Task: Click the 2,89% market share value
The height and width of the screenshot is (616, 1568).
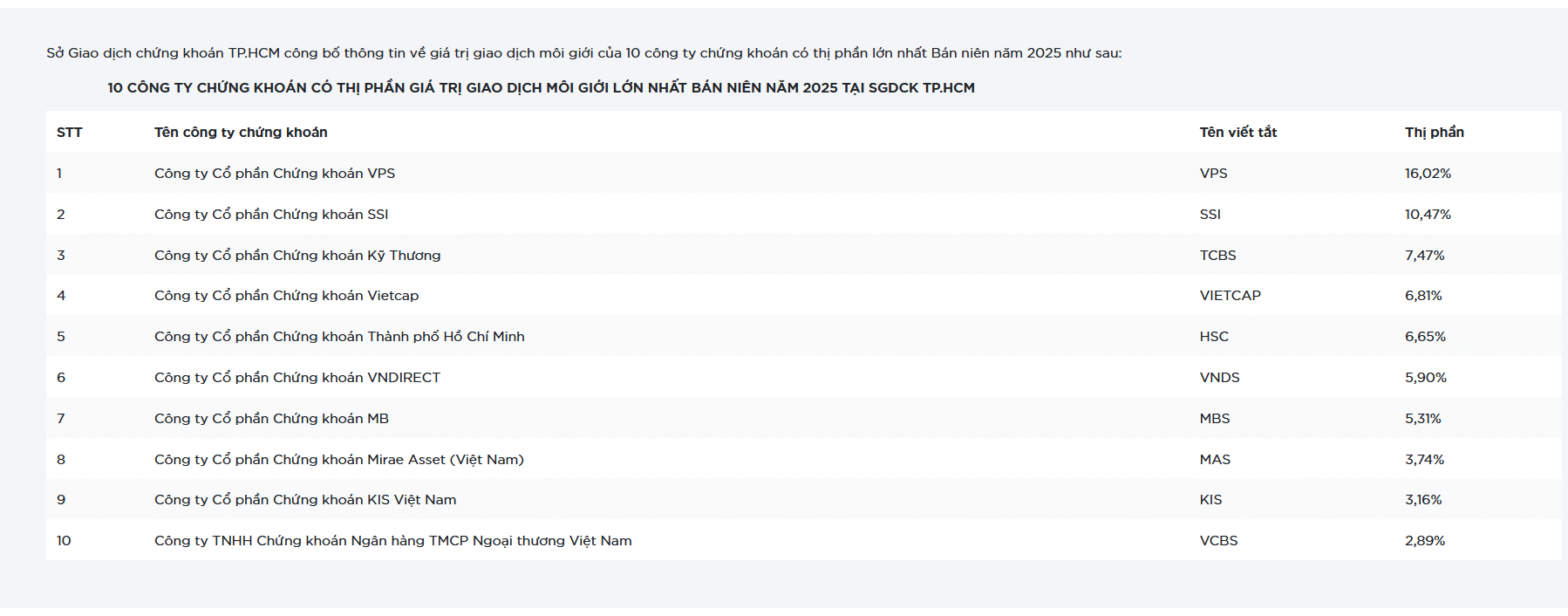Action: [x=1424, y=541]
